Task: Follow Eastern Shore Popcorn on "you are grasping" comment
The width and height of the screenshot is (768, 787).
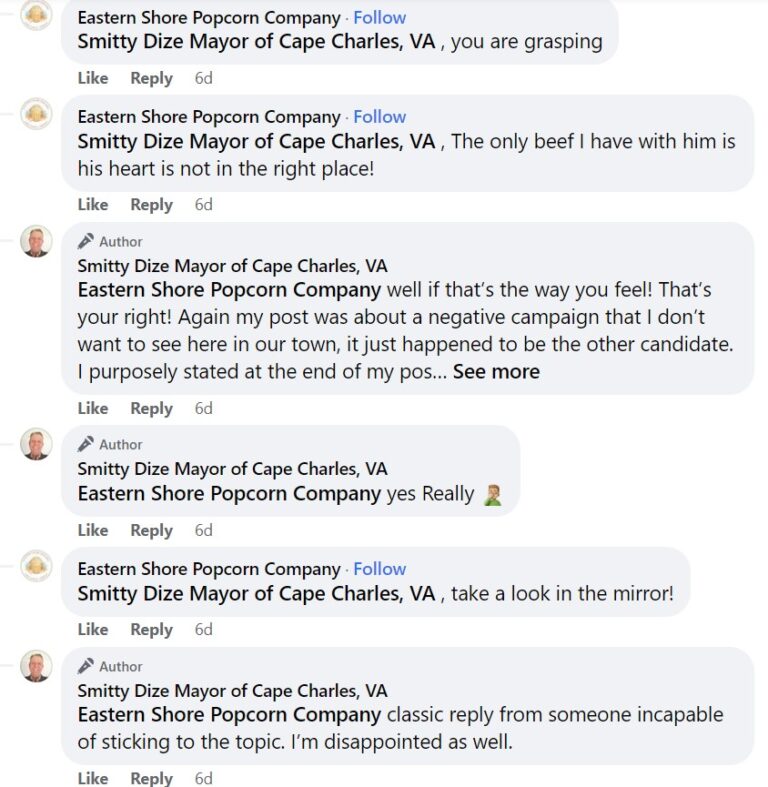Action: [380, 18]
